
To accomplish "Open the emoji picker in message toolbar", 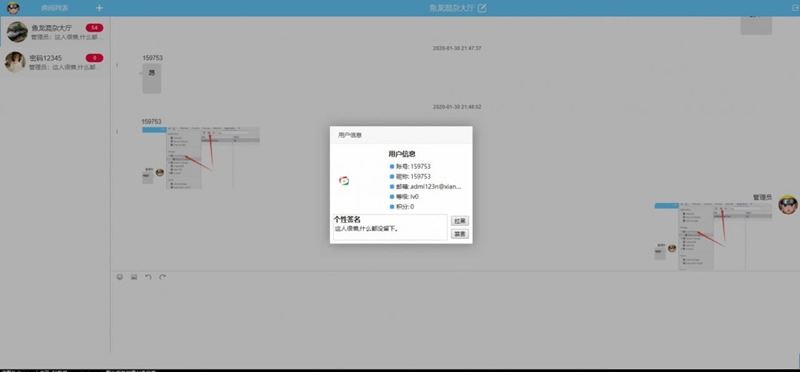I will [x=120, y=277].
